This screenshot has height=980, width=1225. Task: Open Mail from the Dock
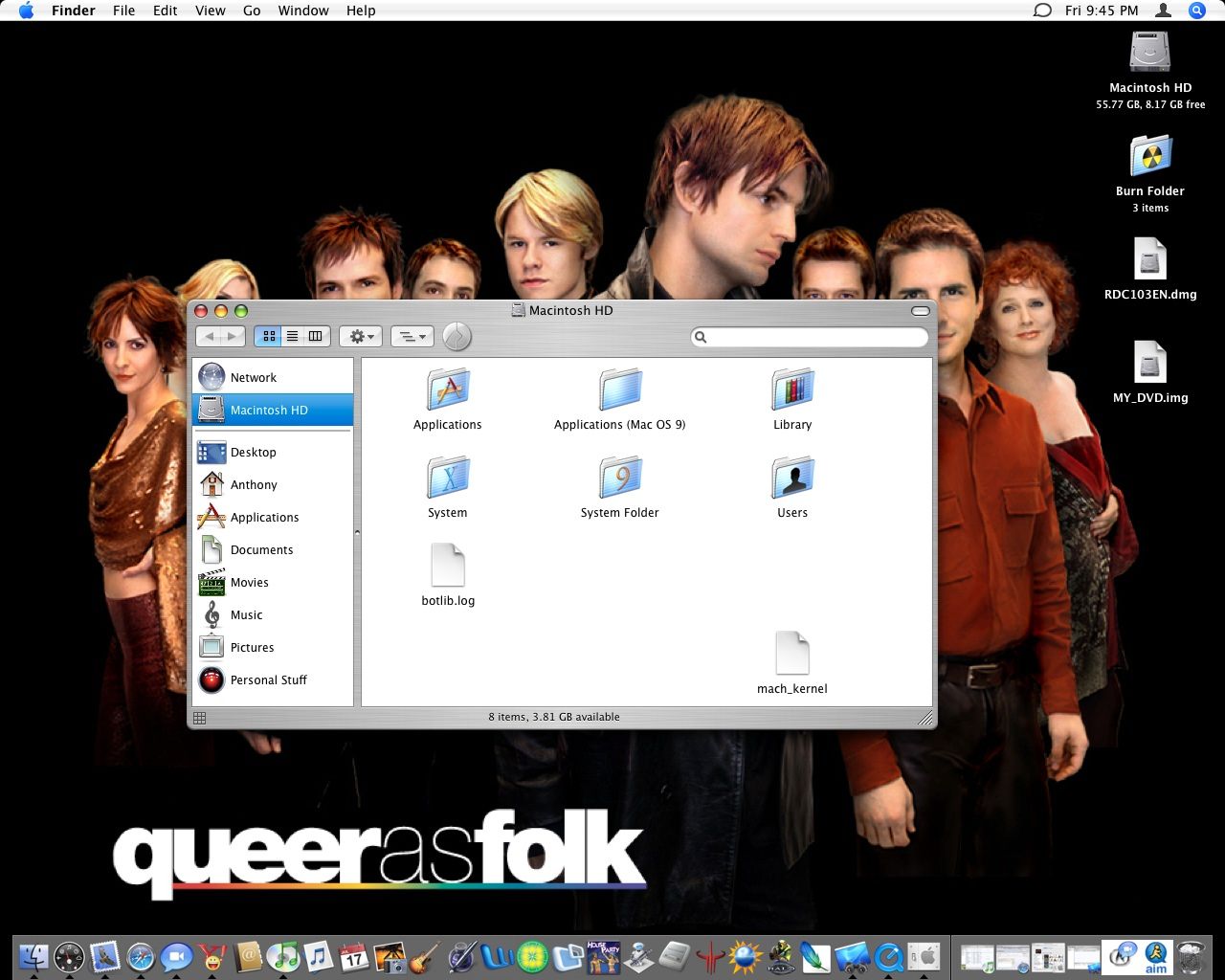pos(104,956)
